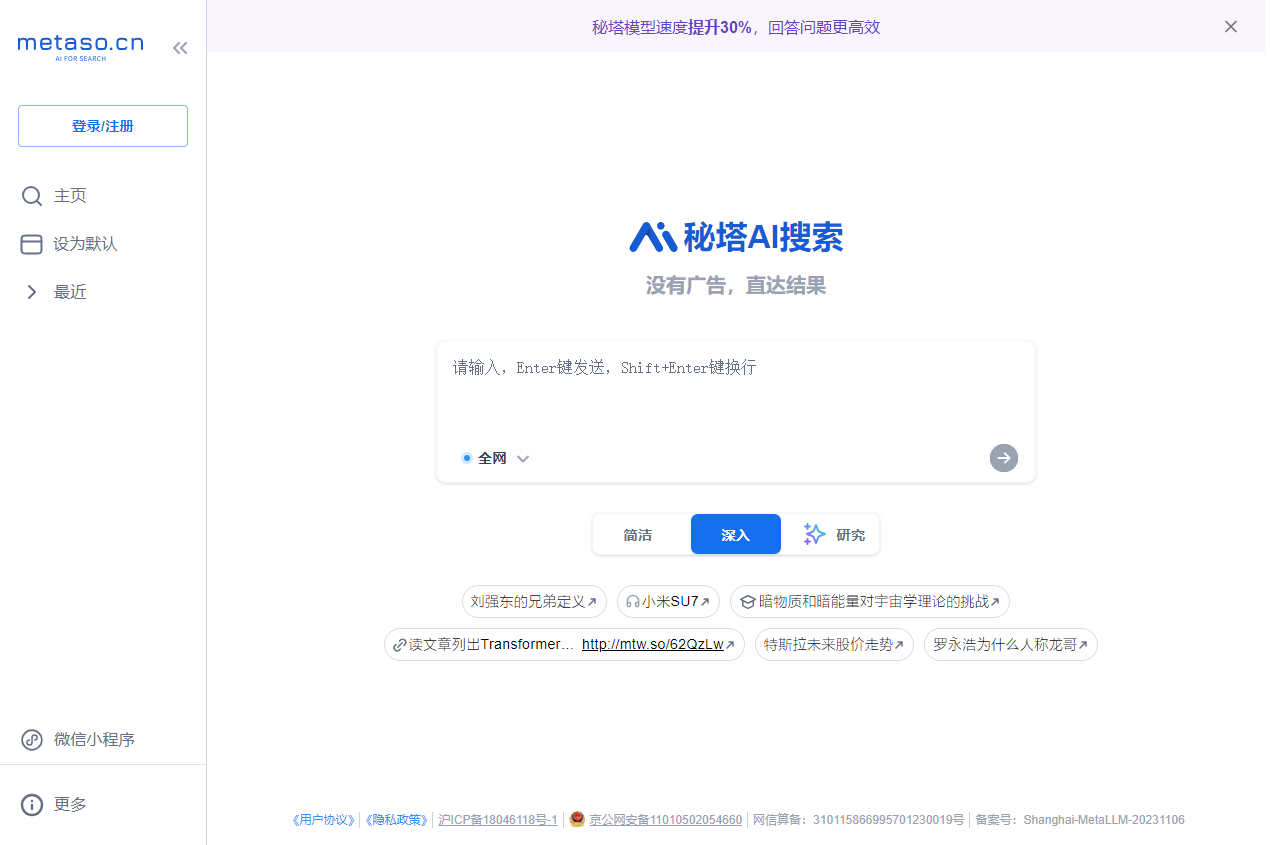Click the info circle icon beside 更多
The height and width of the screenshot is (845, 1270).
click(x=32, y=804)
